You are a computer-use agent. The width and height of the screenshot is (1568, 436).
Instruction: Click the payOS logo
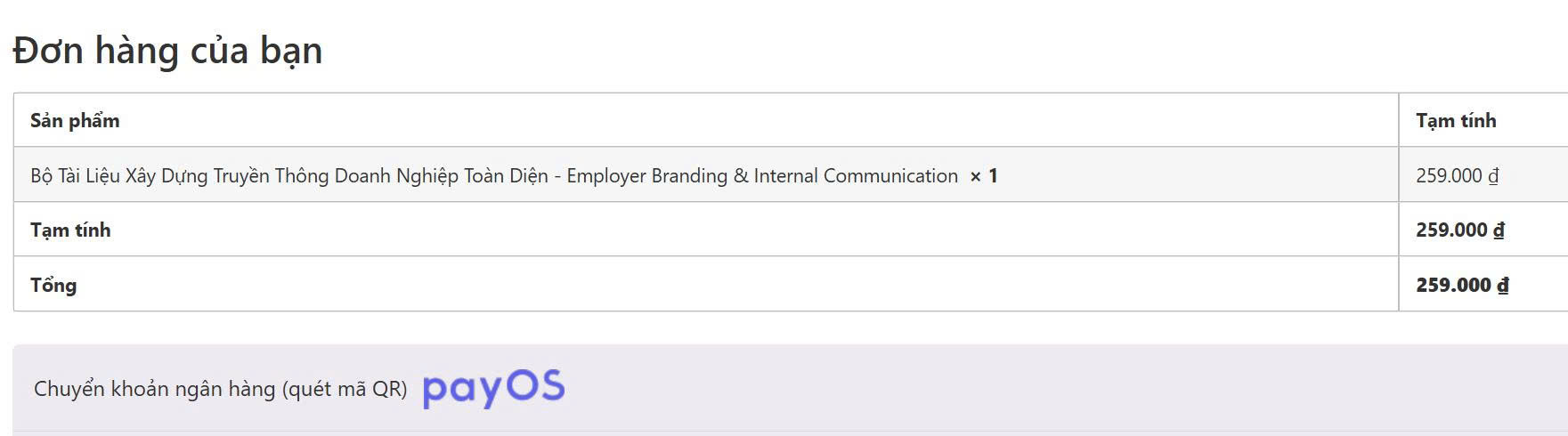point(493,388)
